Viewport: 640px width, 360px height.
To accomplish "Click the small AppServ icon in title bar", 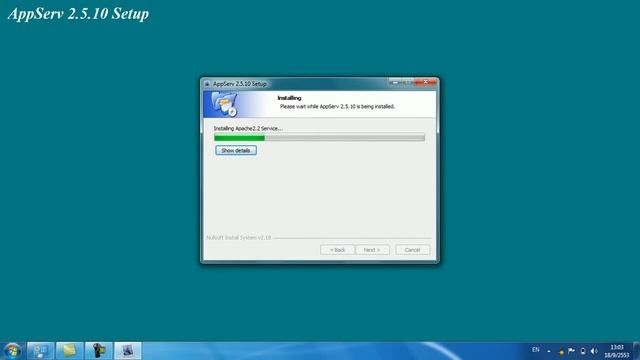I will pyautogui.click(x=207, y=84).
